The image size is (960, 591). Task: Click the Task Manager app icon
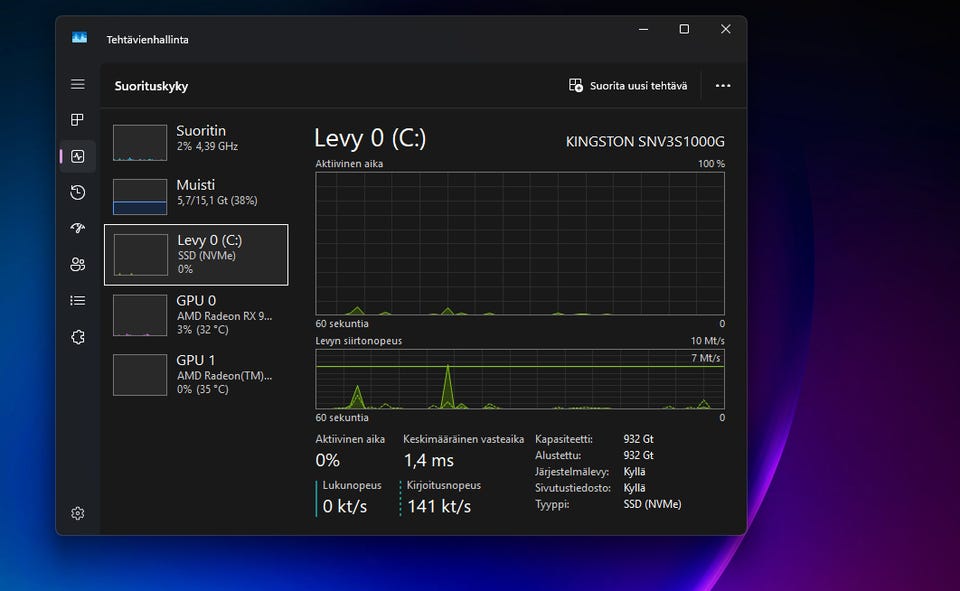[80, 38]
